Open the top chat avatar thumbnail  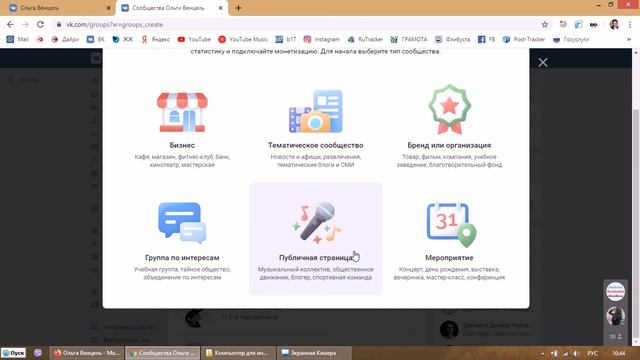point(615,291)
